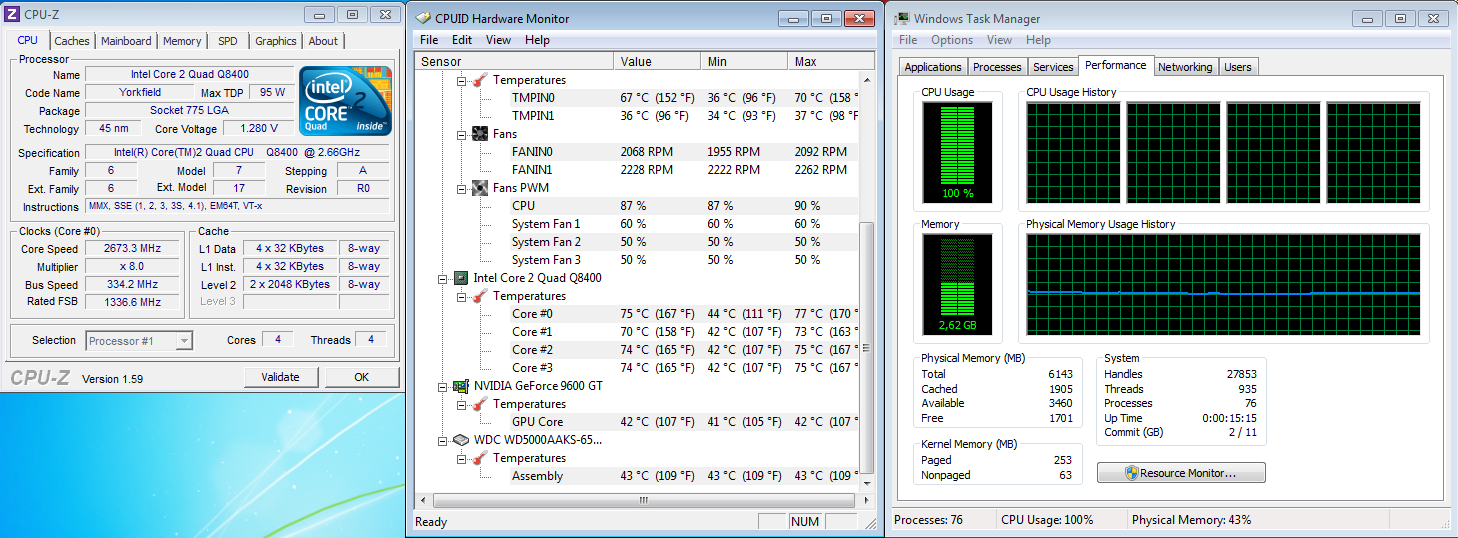Switch to the Processes tab in Task Manager

coord(997,67)
